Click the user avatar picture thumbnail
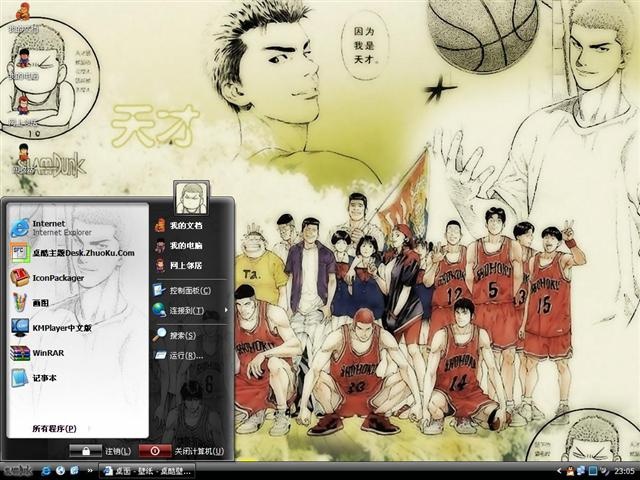 pyautogui.click(x=191, y=198)
